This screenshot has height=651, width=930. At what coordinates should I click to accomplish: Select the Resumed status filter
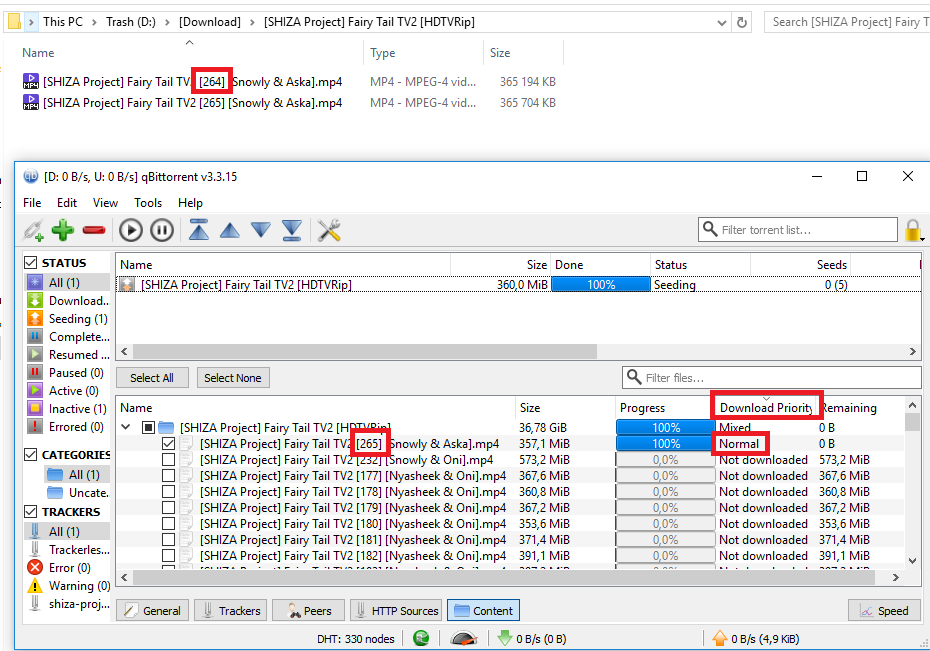(68, 355)
